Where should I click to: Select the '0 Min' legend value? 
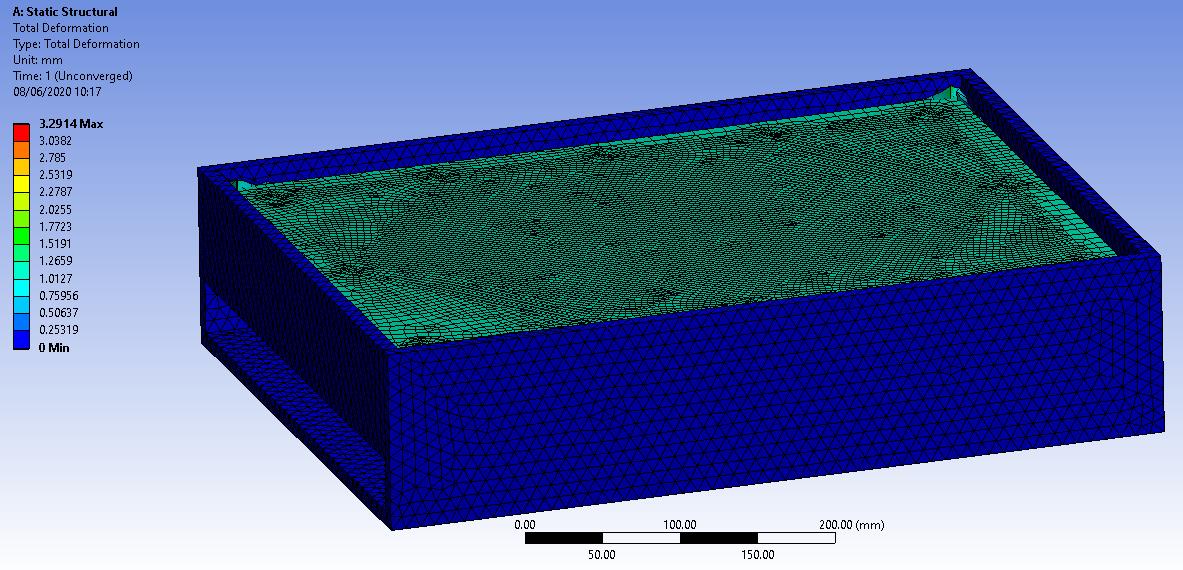(54, 348)
